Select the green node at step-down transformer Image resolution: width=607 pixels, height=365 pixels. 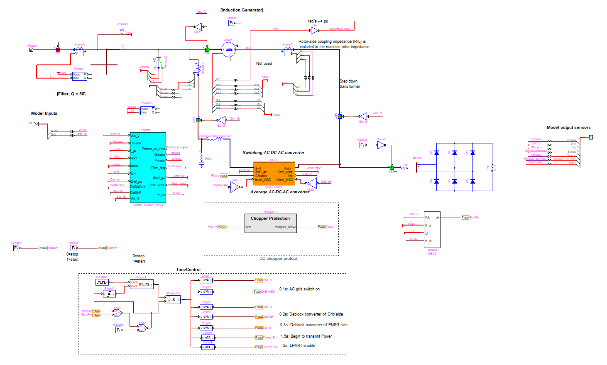340,116
